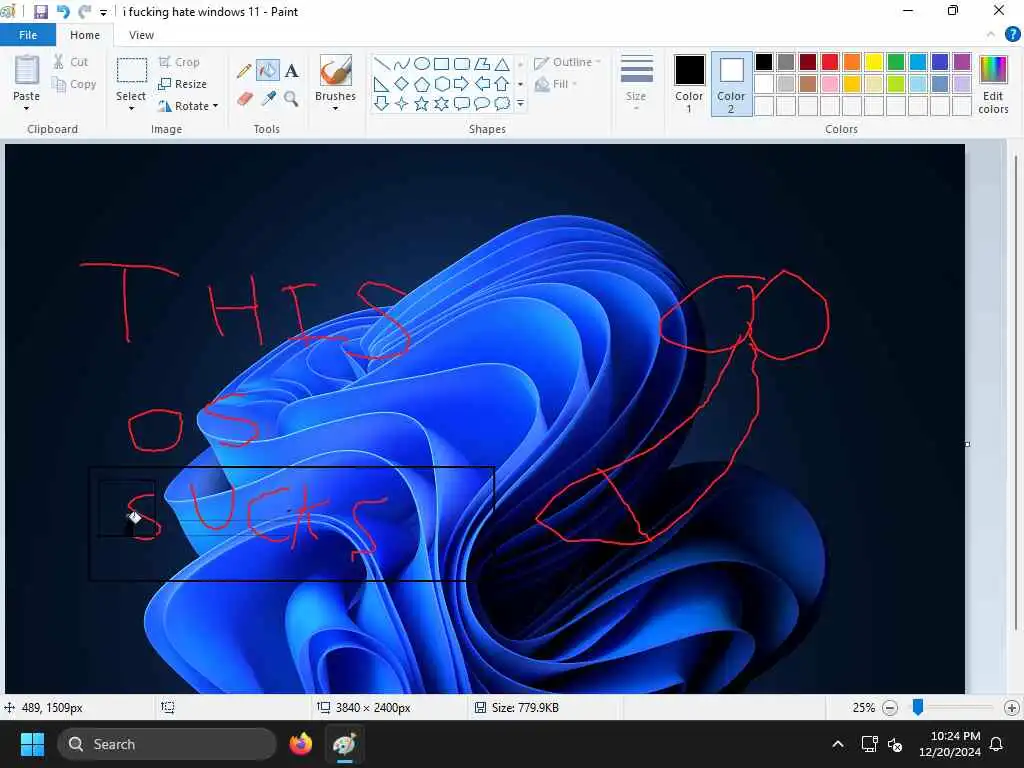Choose the Rounded rectangular callout shape

pos(462,103)
